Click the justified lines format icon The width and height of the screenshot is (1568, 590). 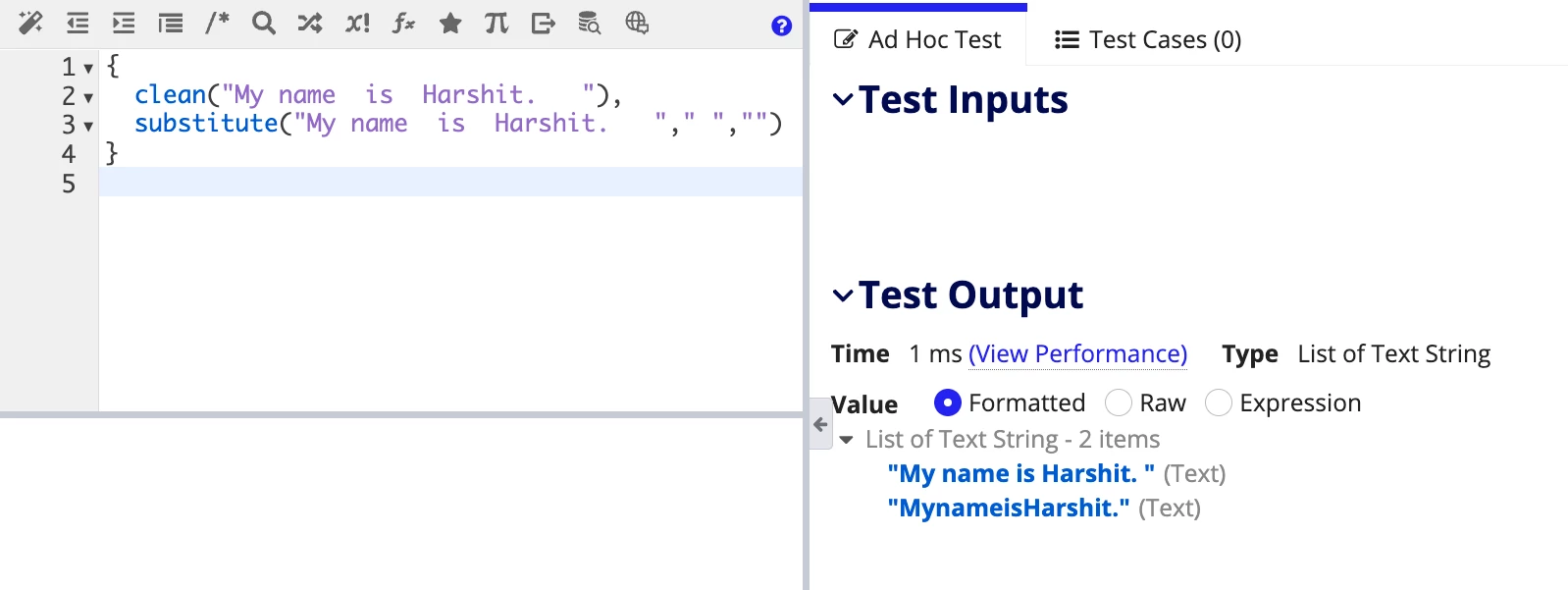click(x=171, y=23)
